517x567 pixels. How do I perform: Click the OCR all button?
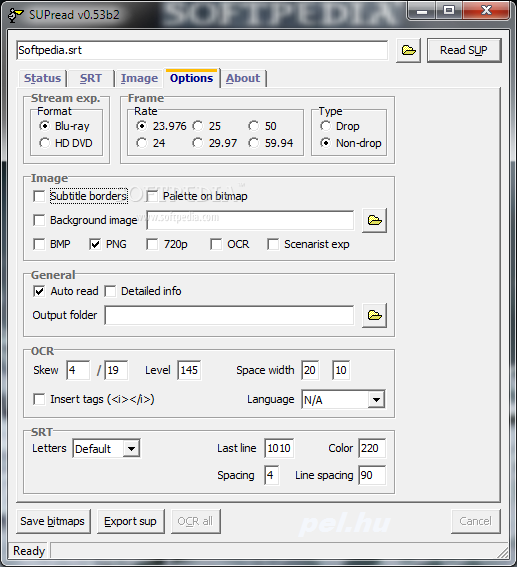coord(195,521)
